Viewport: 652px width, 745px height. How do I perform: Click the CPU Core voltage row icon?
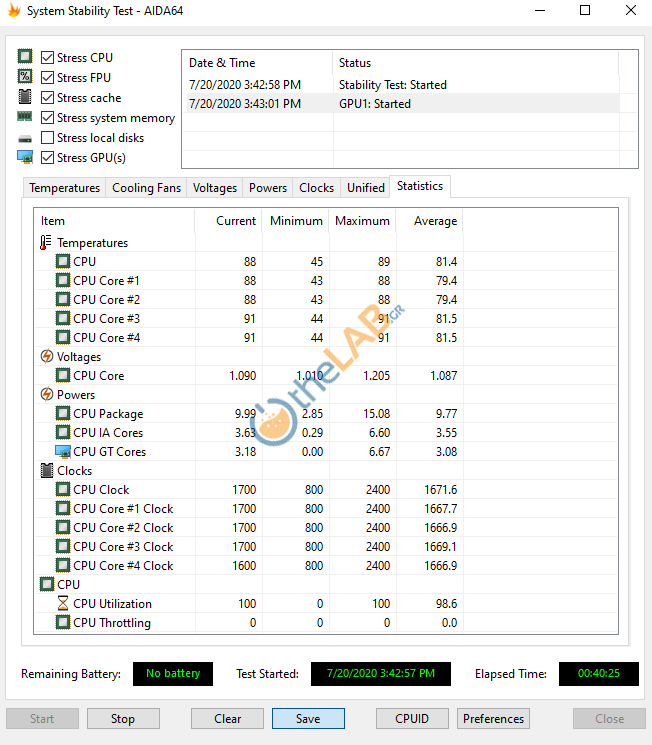63,375
